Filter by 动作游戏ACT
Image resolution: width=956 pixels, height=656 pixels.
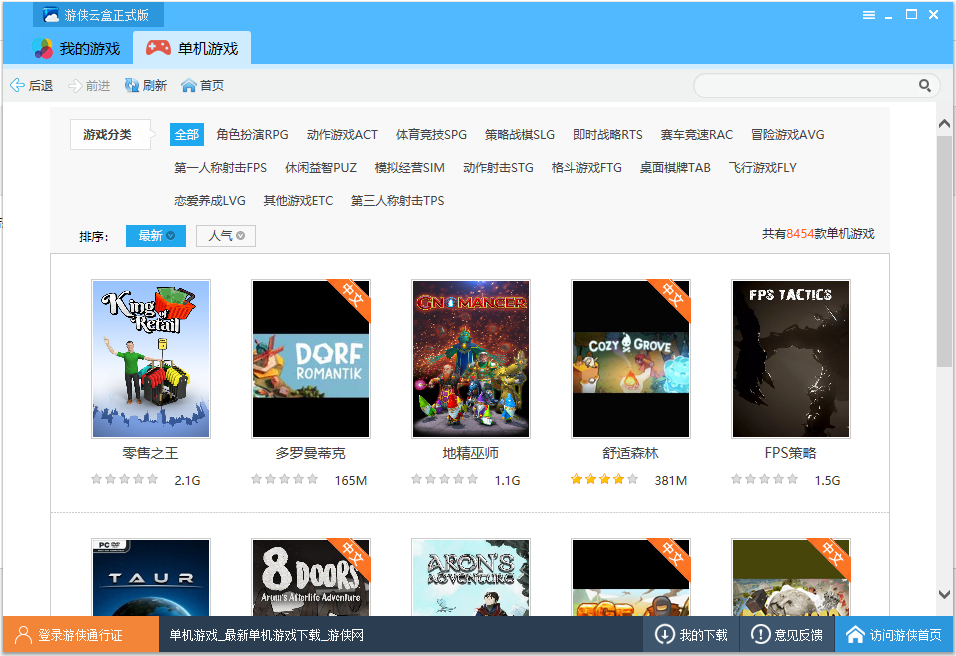pos(342,135)
